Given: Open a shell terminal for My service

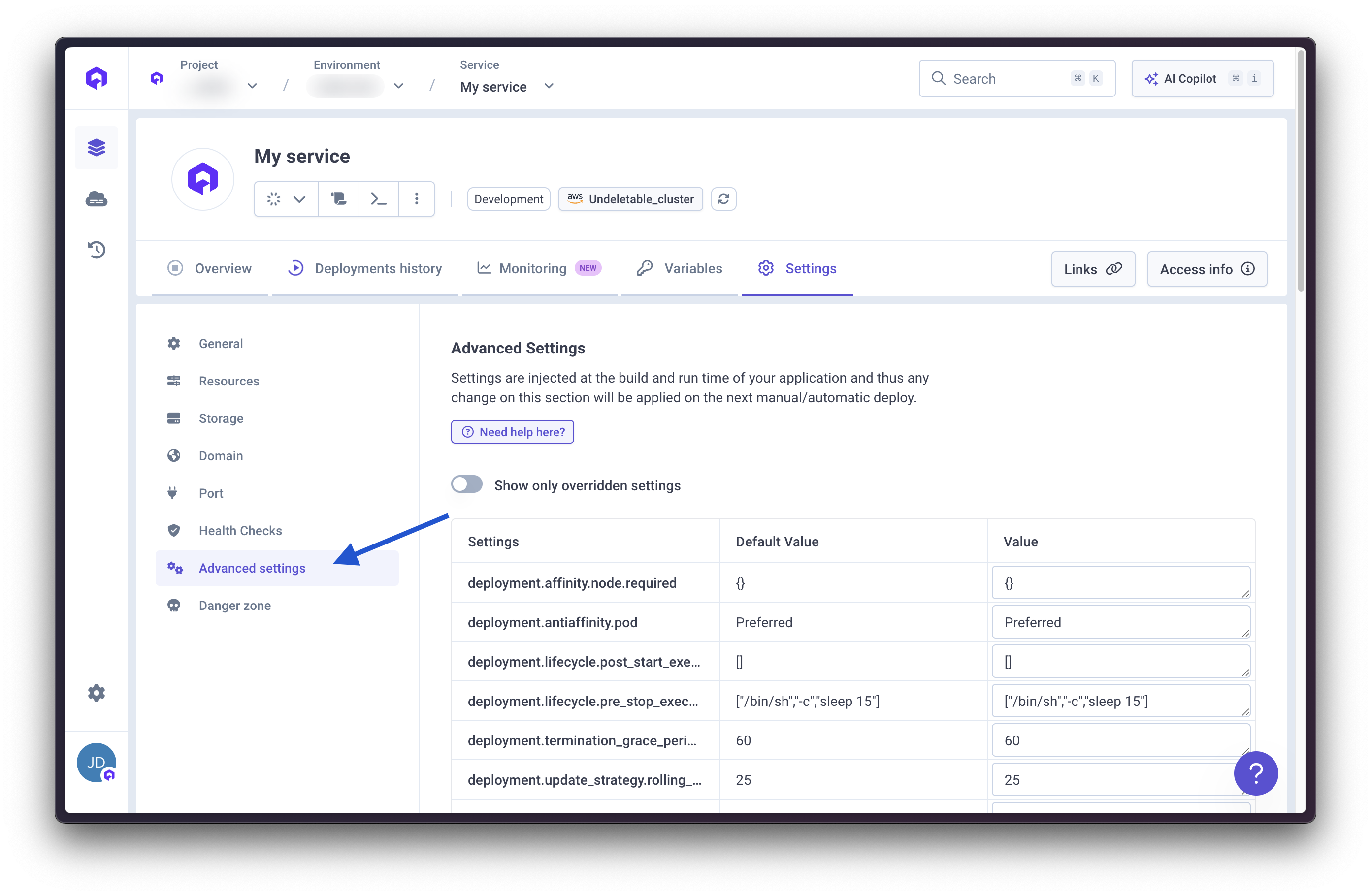Looking at the screenshot, I should click(x=379, y=199).
